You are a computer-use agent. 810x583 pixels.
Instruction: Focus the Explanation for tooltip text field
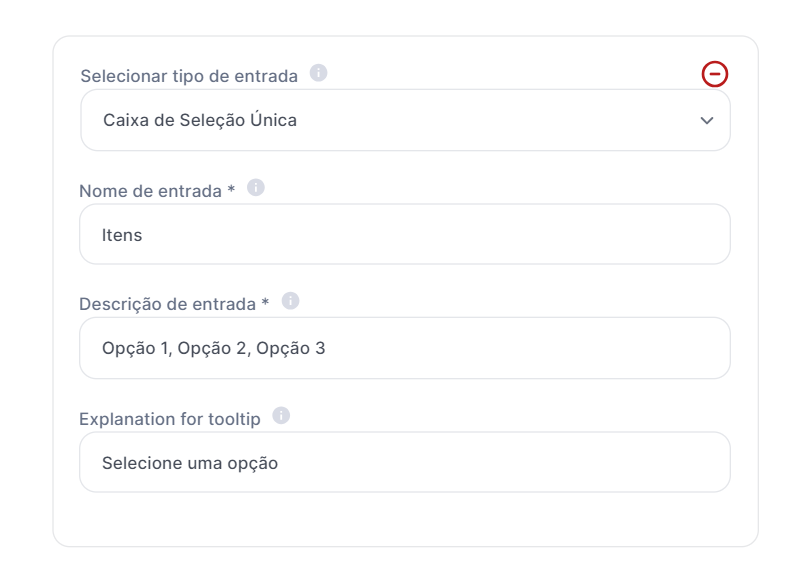pos(405,462)
